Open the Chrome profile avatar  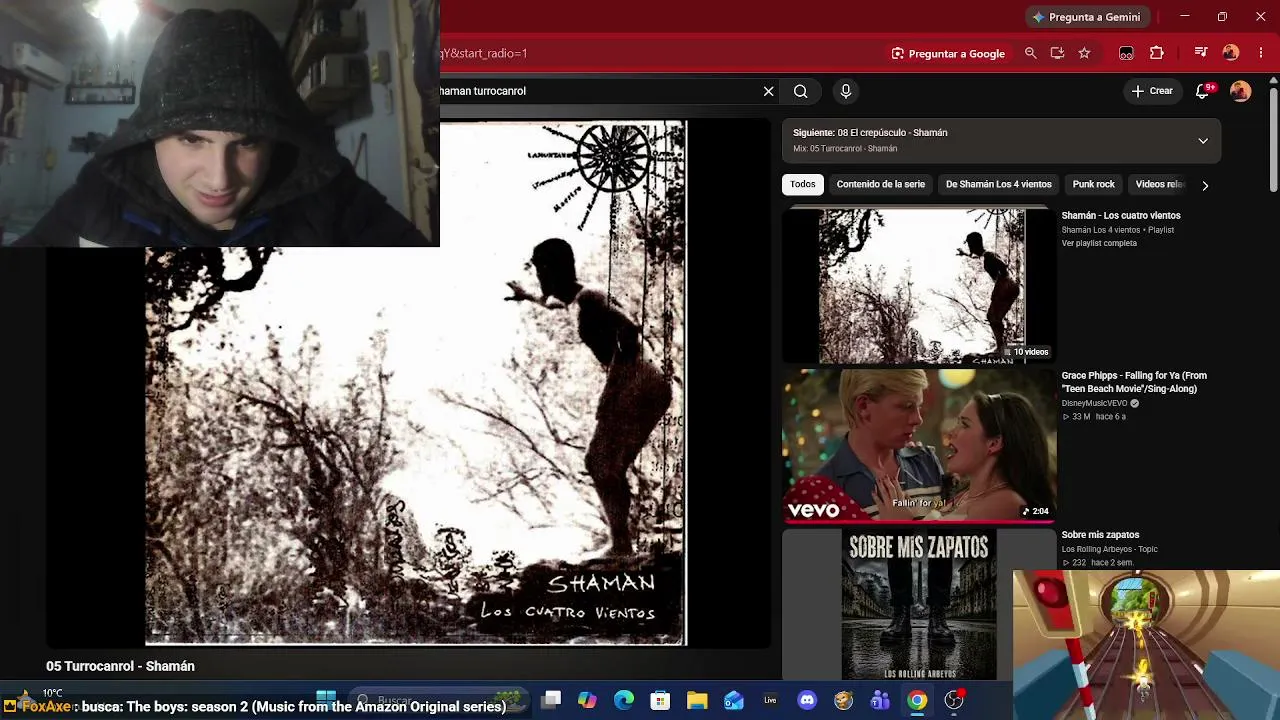(x=1231, y=53)
